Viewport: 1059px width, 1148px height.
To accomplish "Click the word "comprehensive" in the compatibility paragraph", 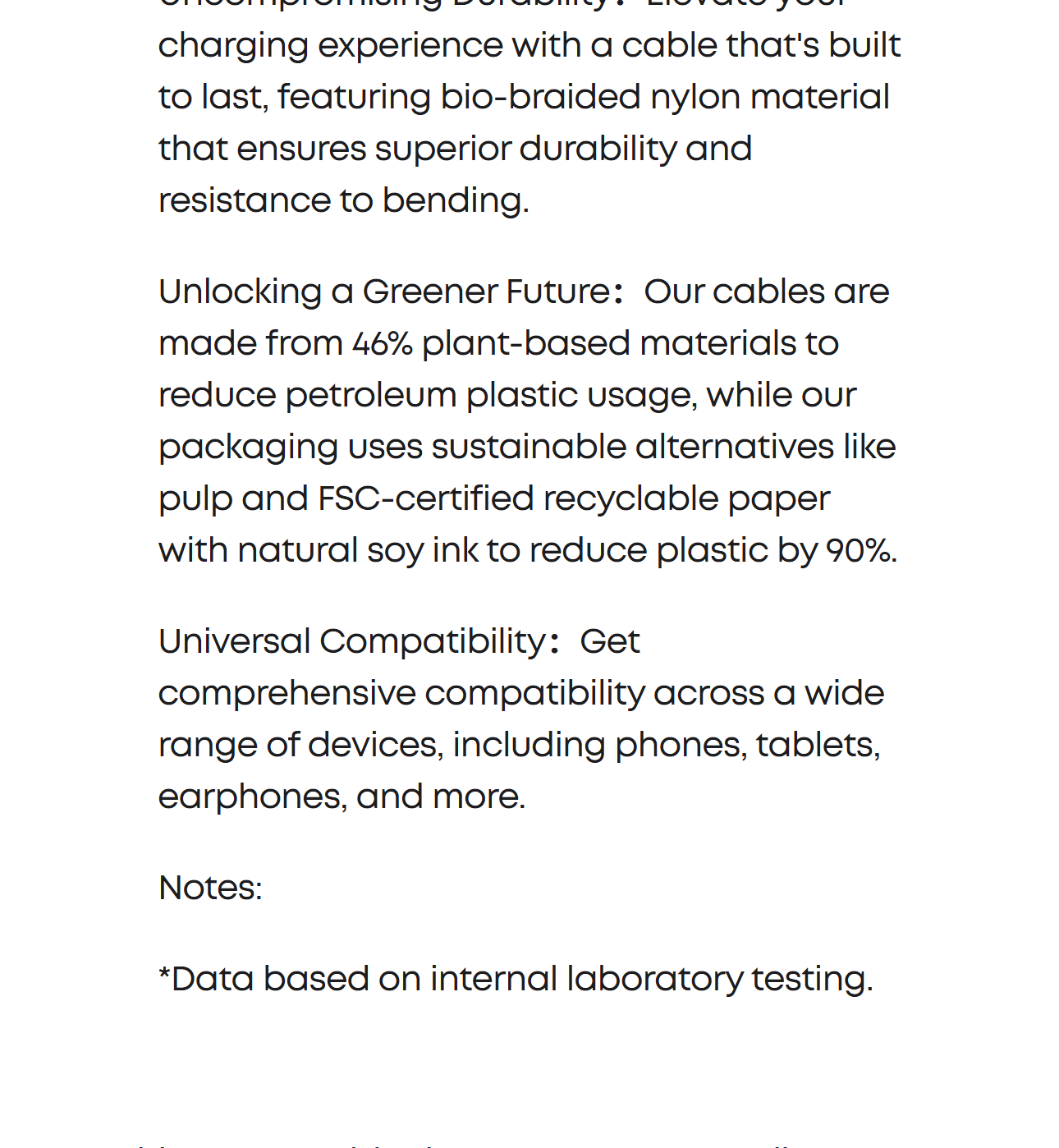I will pyautogui.click(x=287, y=693).
